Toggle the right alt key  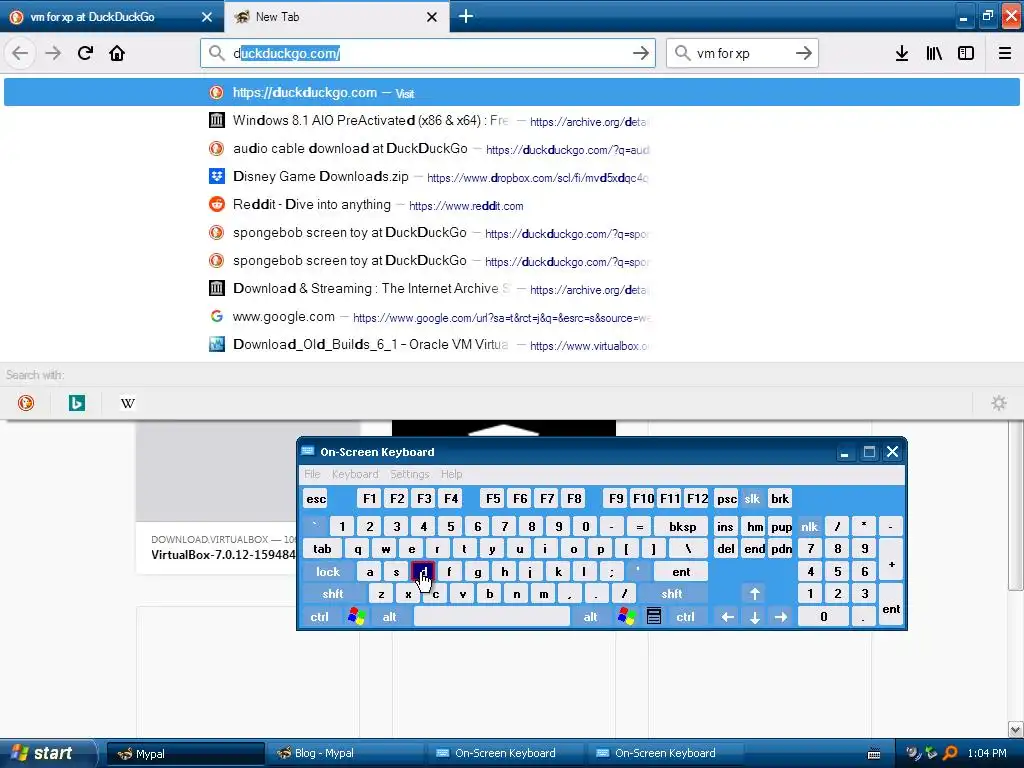(x=590, y=616)
